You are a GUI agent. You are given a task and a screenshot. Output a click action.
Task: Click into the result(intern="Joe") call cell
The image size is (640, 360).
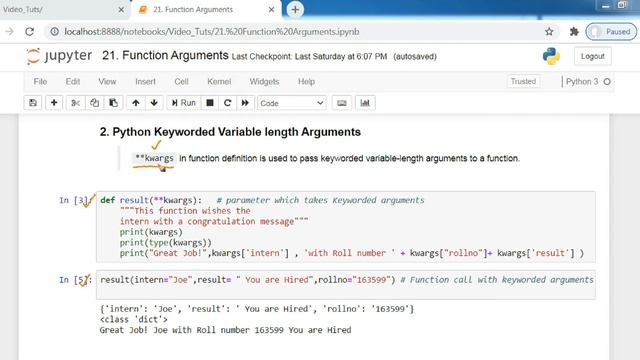coord(346,284)
